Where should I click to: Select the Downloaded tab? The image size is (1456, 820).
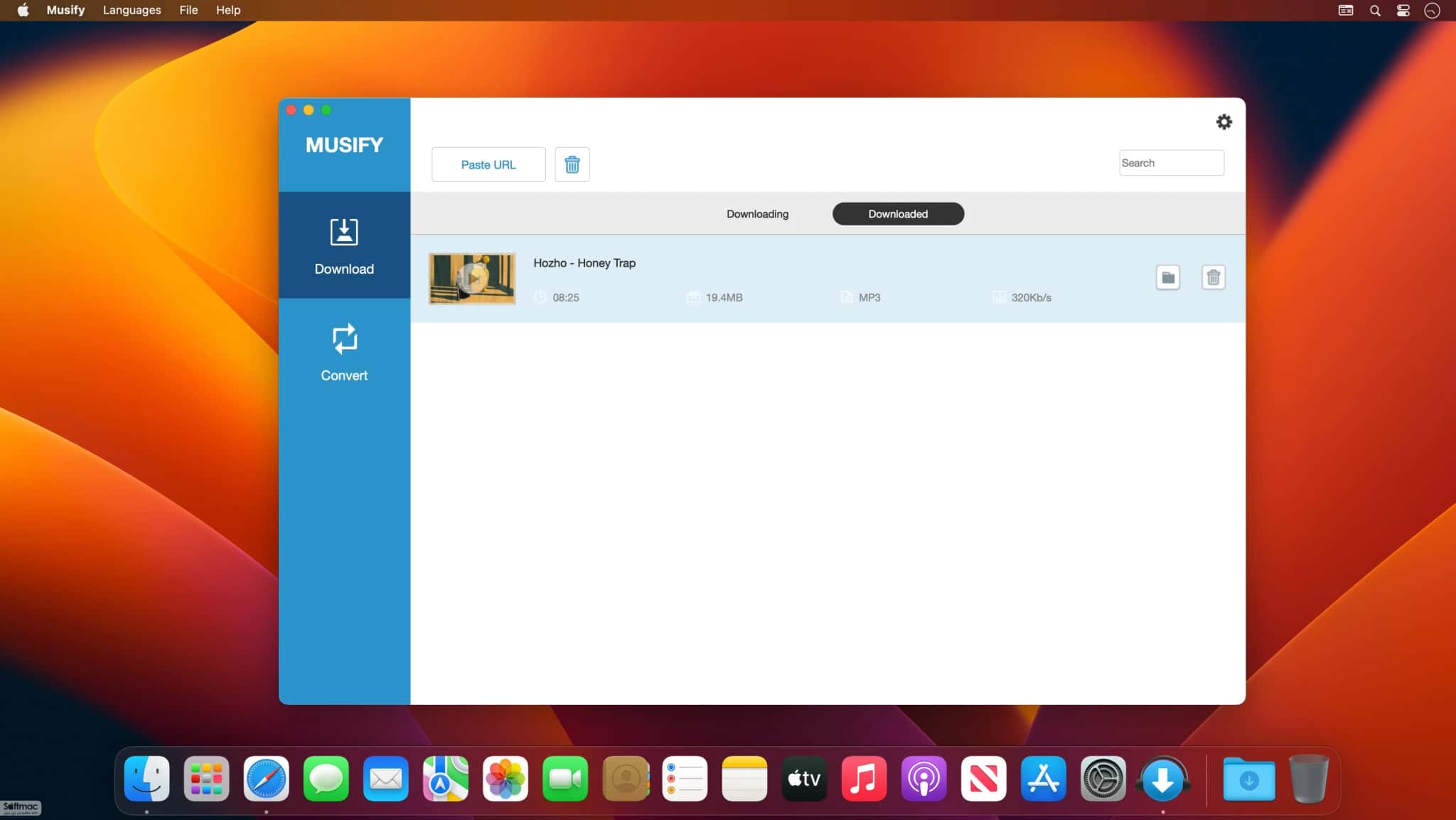click(898, 214)
